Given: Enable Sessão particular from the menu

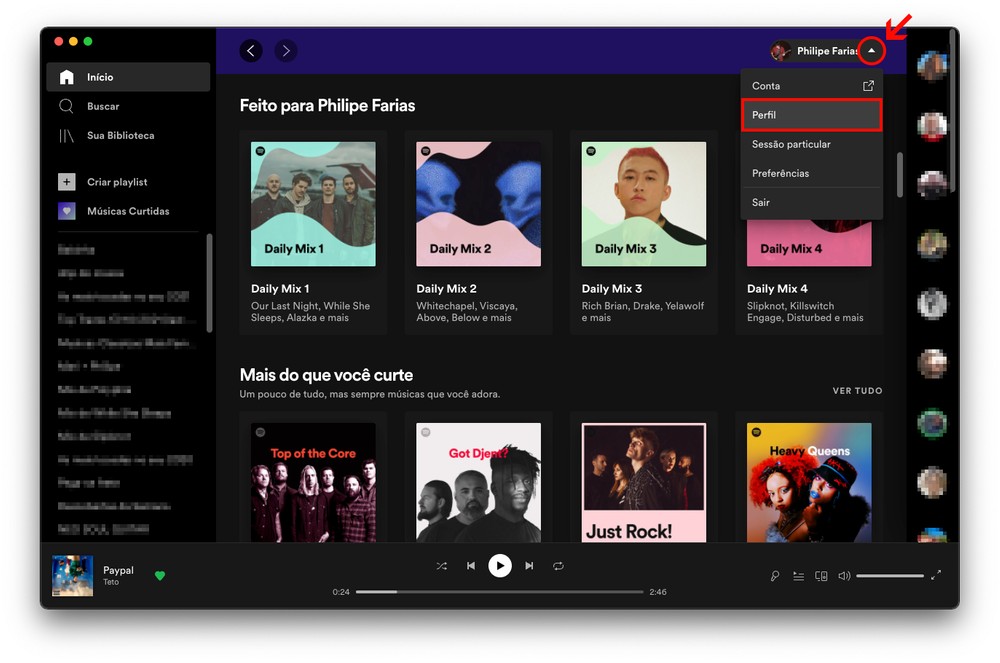Looking at the screenshot, I should pyautogui.click(x=791, y=144).
